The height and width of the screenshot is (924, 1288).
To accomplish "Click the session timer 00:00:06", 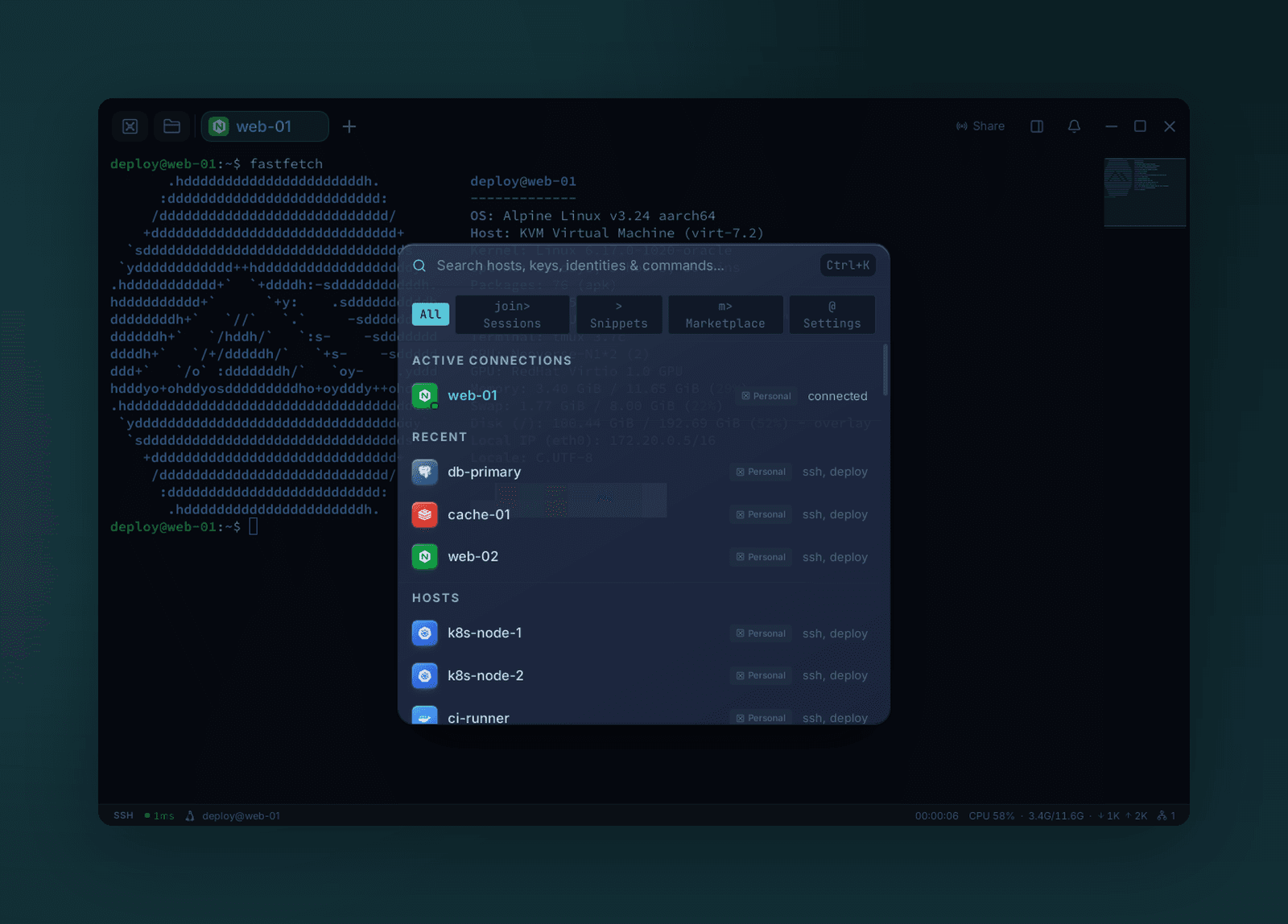I will [937, 815].
